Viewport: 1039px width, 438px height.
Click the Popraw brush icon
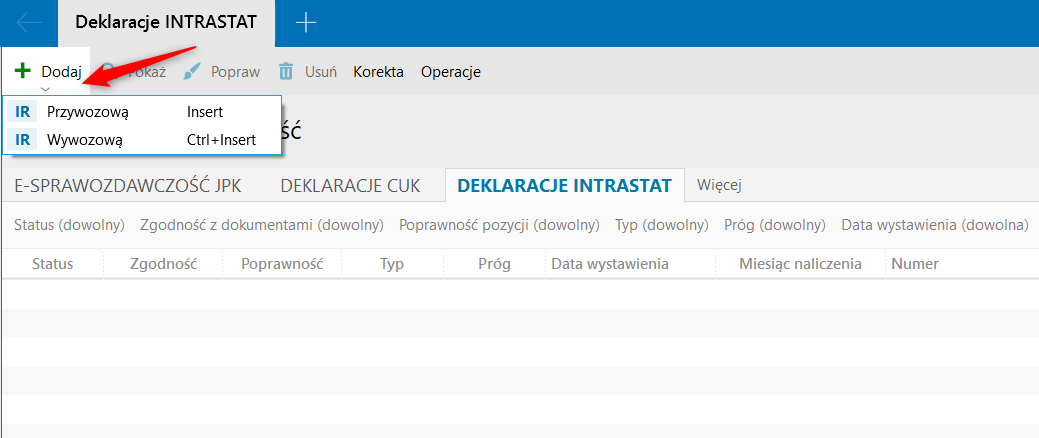tap(191, 72)
